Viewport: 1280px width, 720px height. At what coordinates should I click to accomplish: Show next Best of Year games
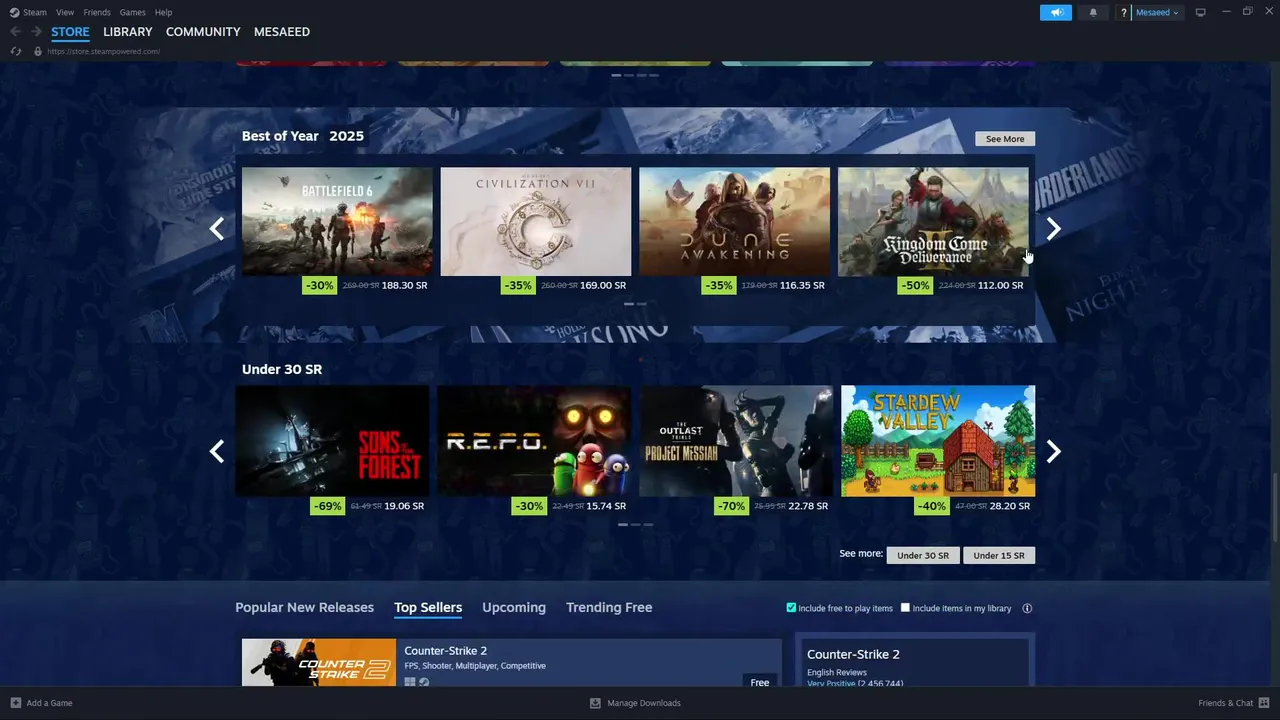(1053, 229)
